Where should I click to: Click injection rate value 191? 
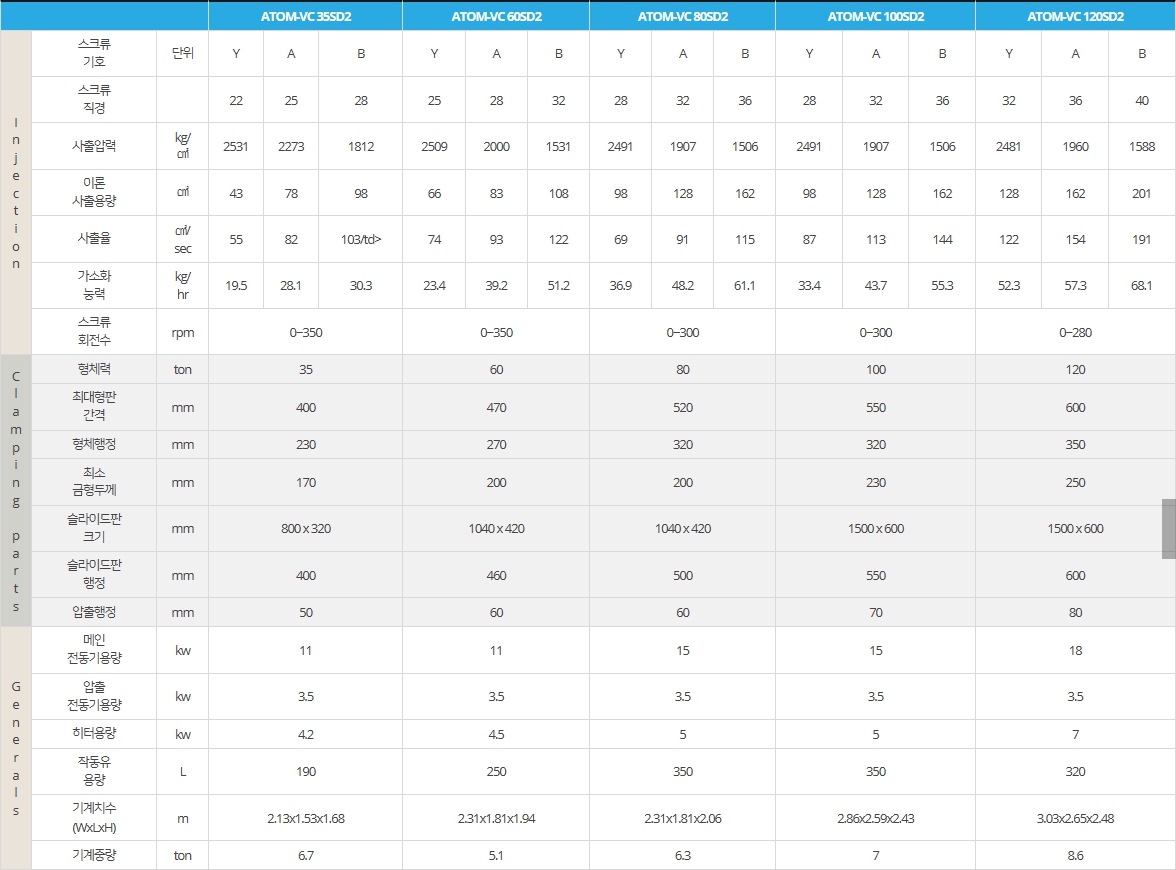(1142, 240)
